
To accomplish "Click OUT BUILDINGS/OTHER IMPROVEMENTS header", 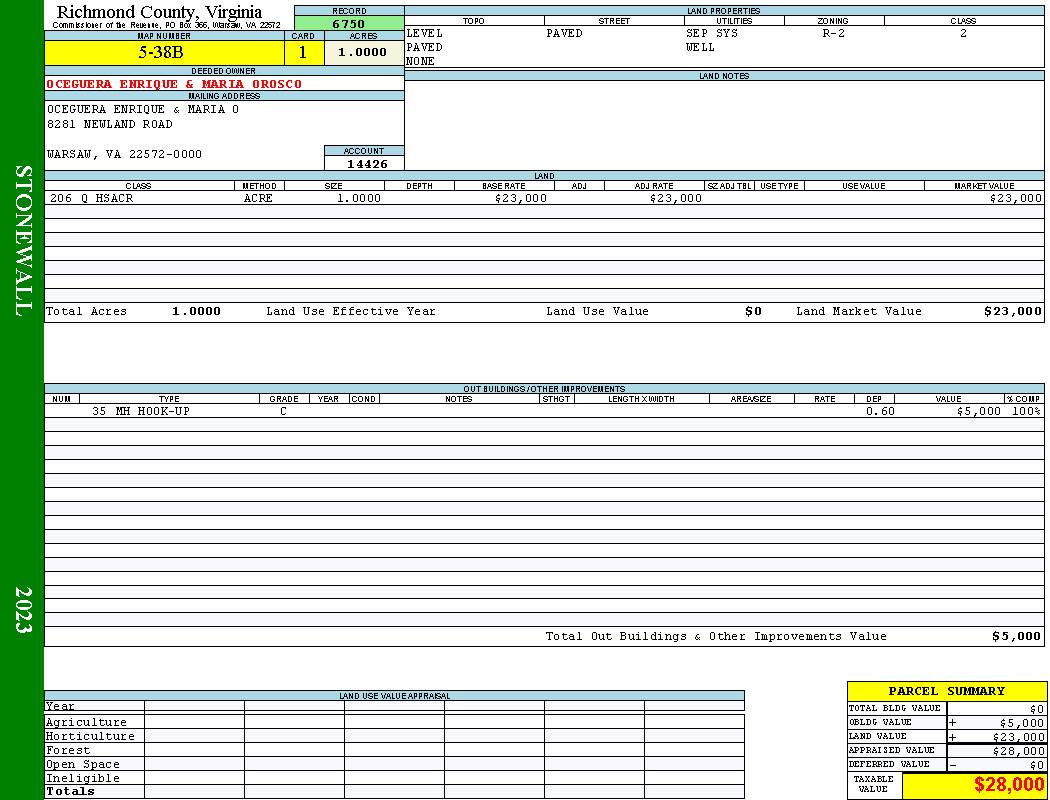I will pos(544,389).
